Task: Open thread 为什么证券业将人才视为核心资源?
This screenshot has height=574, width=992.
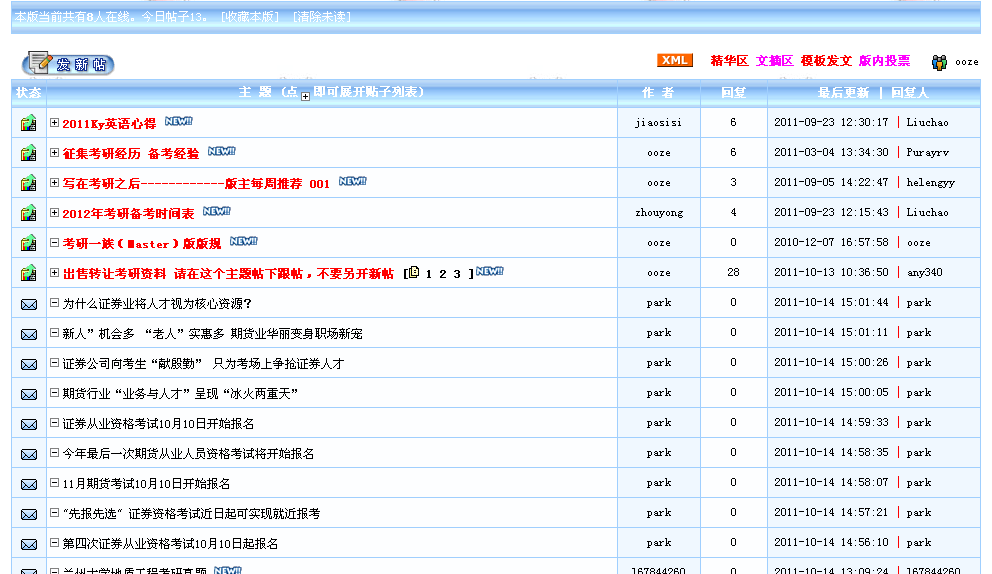Action: (x=158, y=304)
